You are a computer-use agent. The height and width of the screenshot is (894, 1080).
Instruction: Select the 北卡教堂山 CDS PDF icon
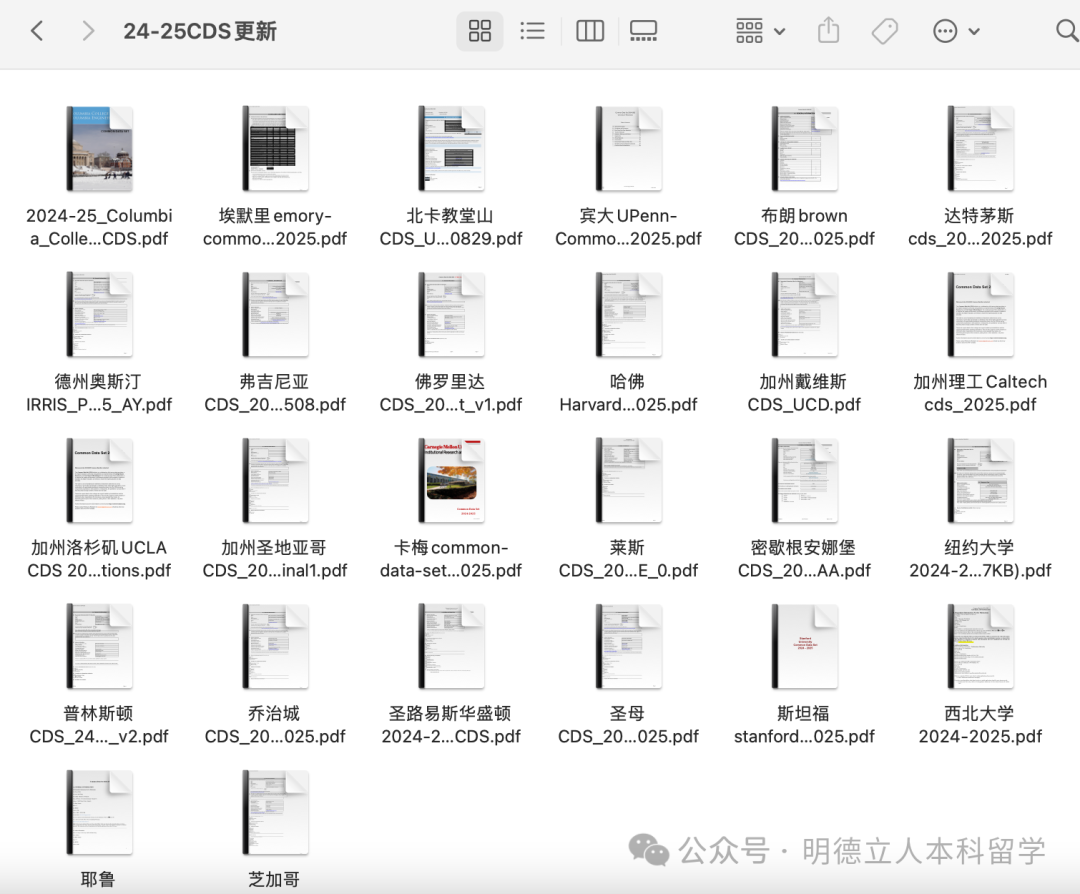(x=451, y=149)
